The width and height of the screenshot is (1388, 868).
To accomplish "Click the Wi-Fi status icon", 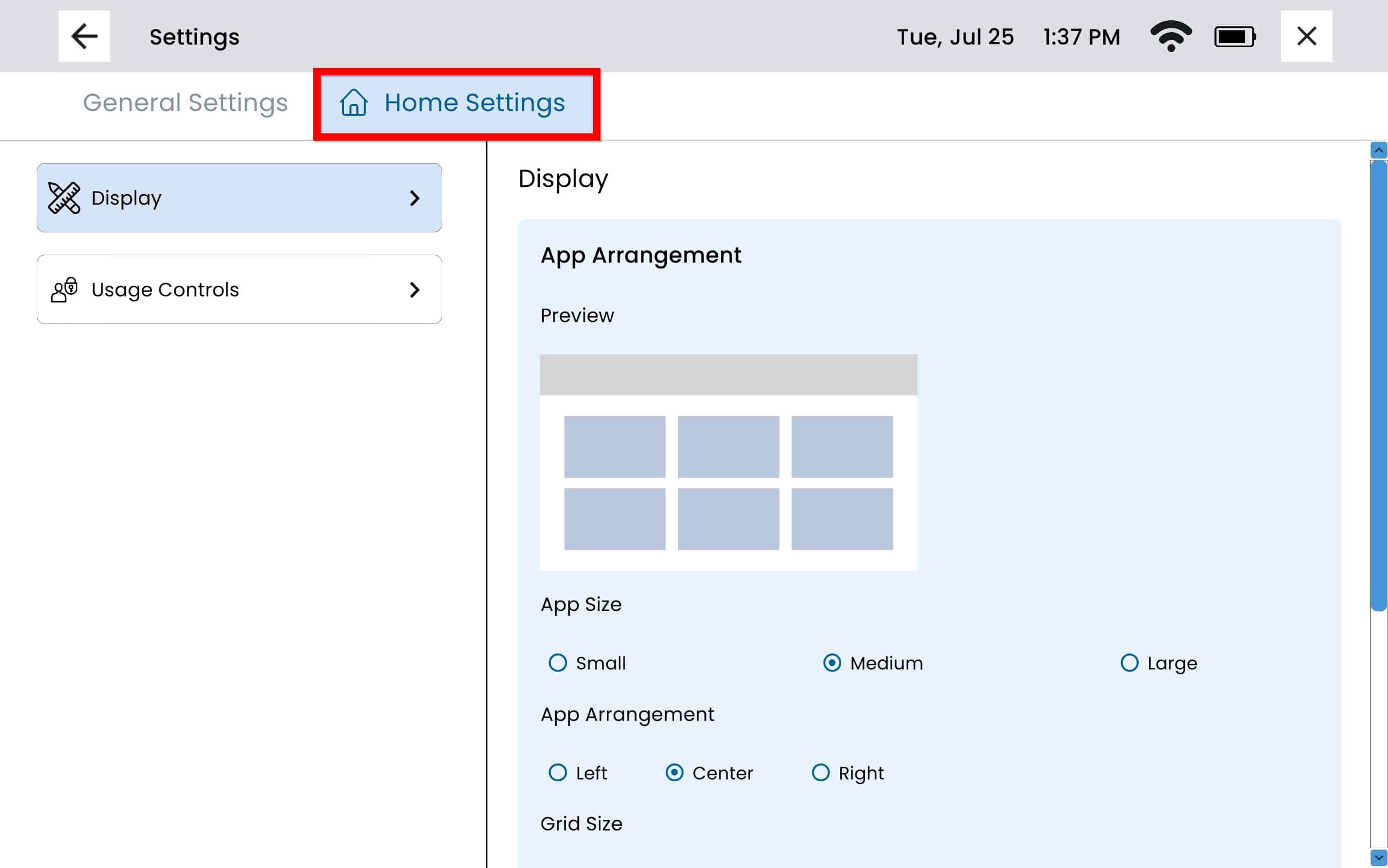I will [1170, 36].
